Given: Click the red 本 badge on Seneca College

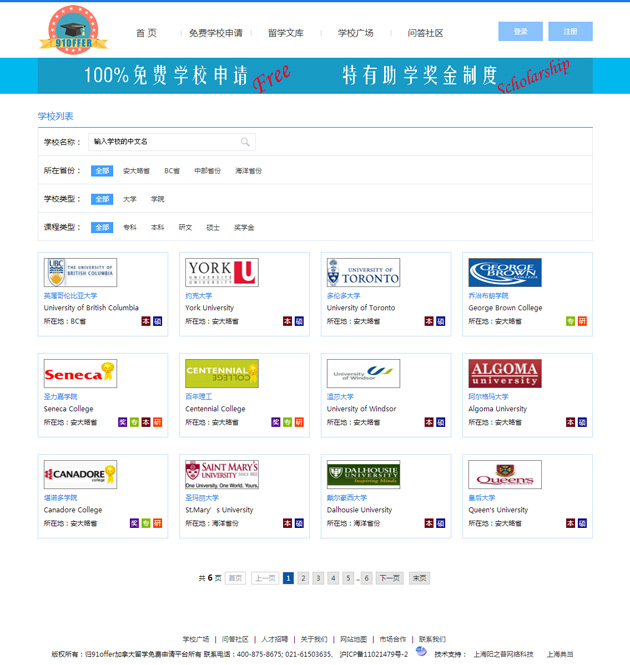Looking at the screenshot, I should coord(146,422).
